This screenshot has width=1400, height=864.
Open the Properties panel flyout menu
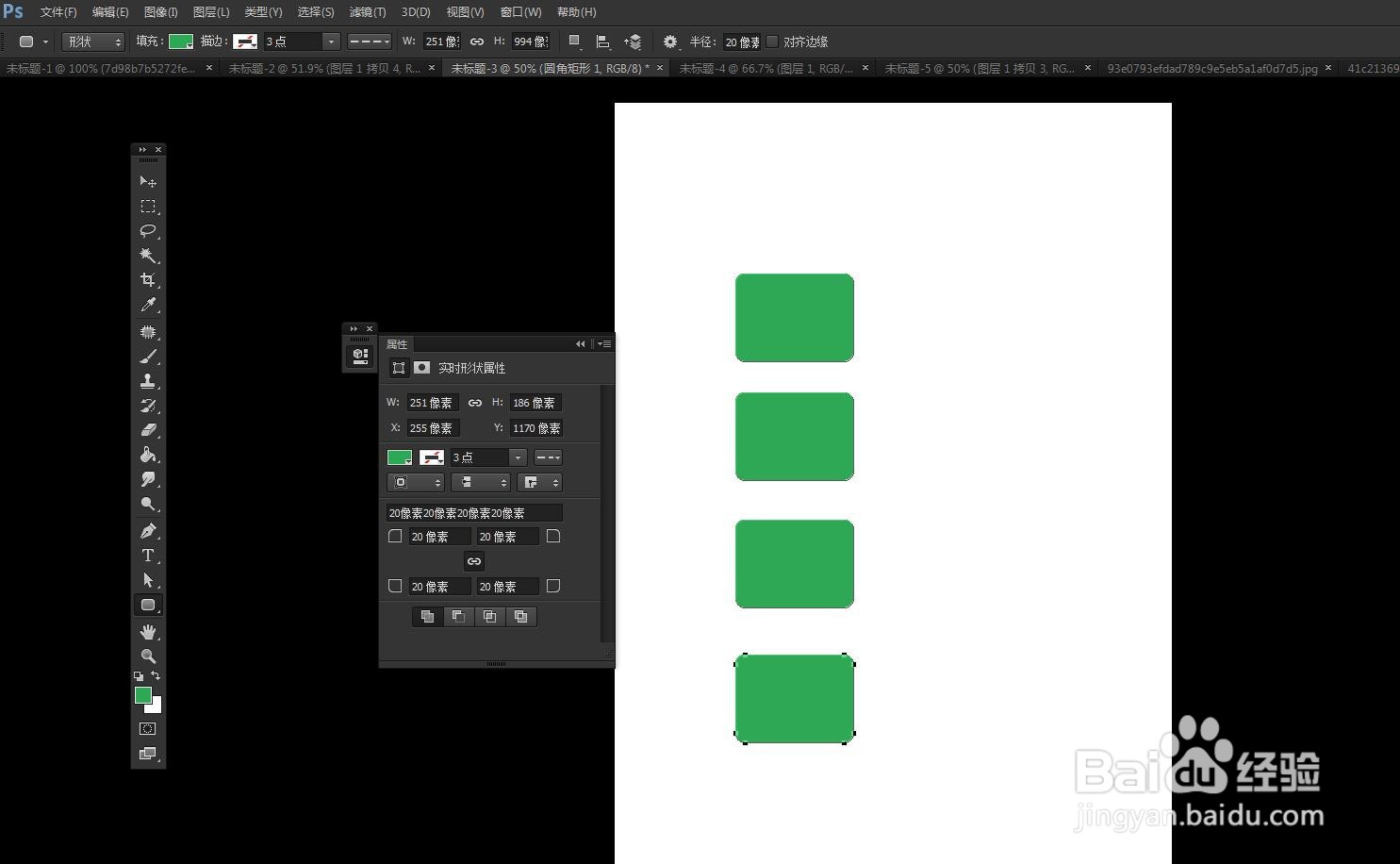[x=605, y=344]
